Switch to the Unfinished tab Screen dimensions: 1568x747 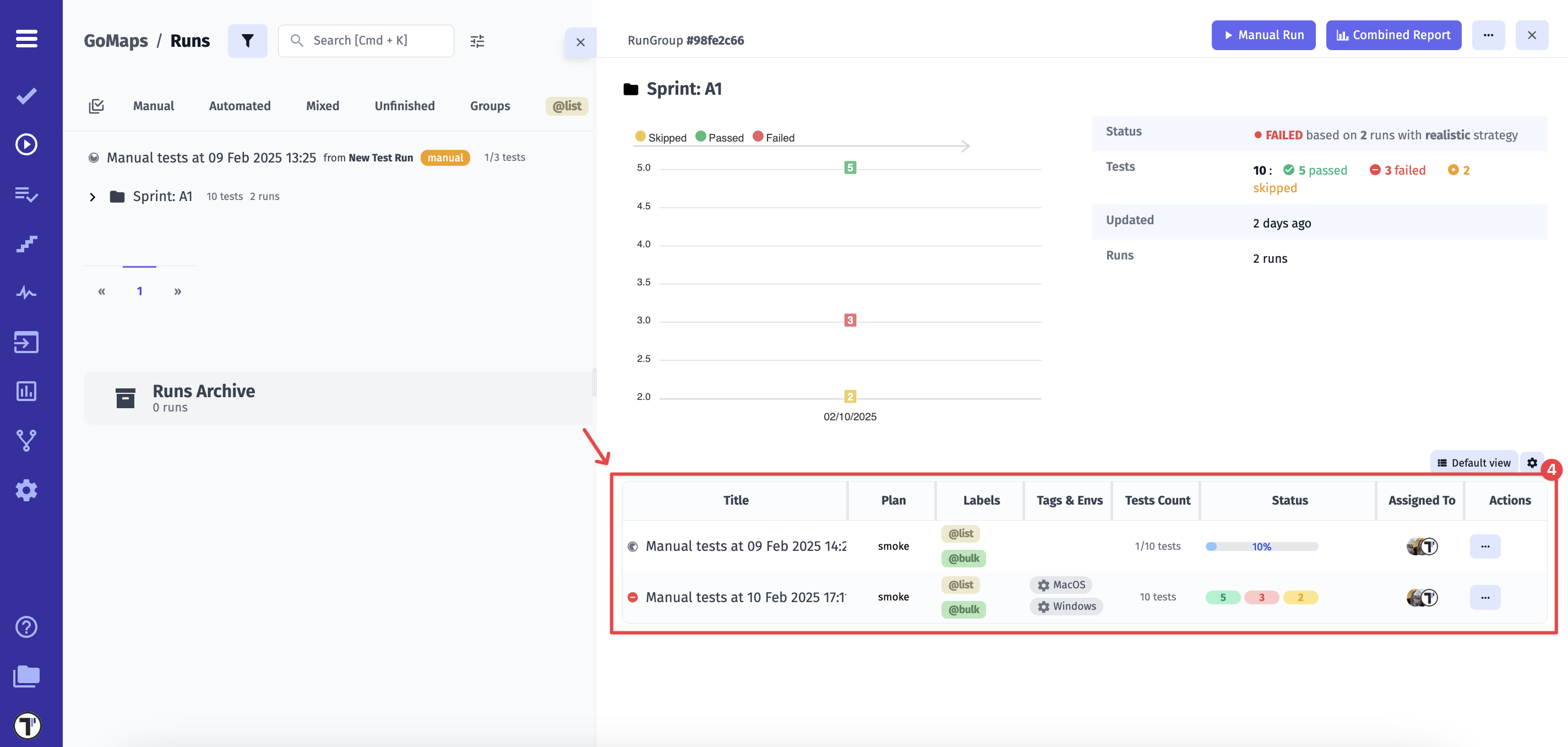tap(404, 106)
